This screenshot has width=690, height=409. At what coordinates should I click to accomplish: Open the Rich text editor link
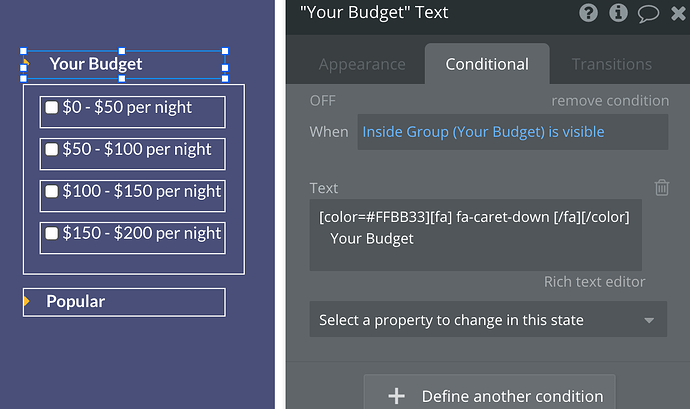coord(594,282)
